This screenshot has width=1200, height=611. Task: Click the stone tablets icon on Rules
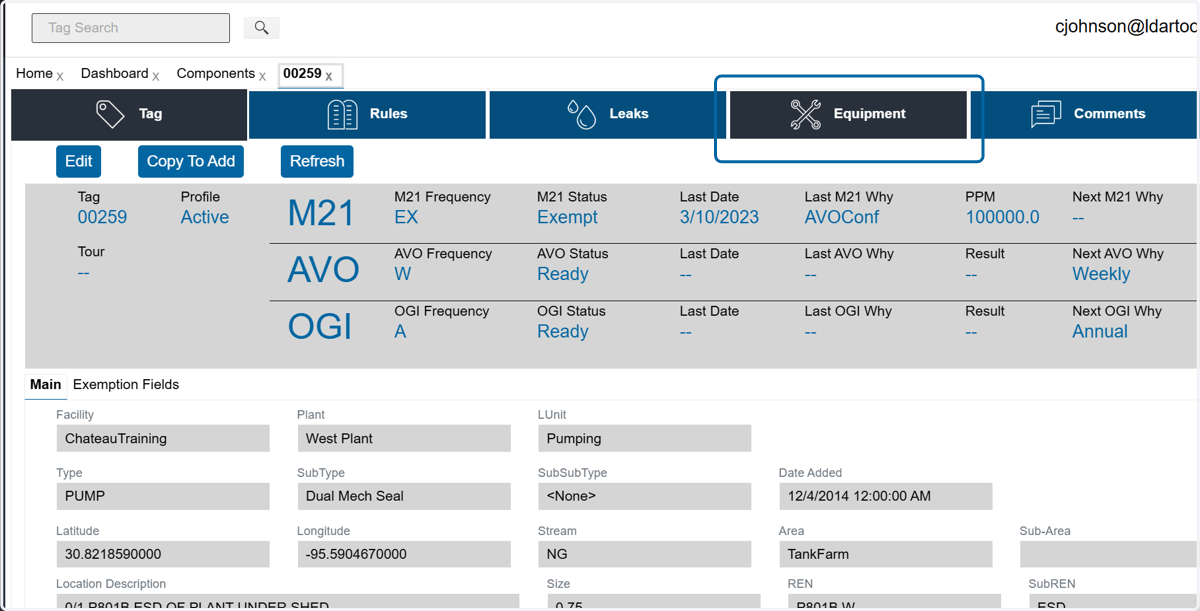point(342,114)
